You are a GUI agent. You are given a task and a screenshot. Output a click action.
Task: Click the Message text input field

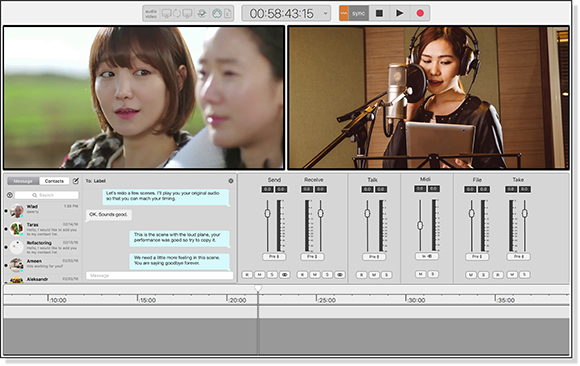159,276
